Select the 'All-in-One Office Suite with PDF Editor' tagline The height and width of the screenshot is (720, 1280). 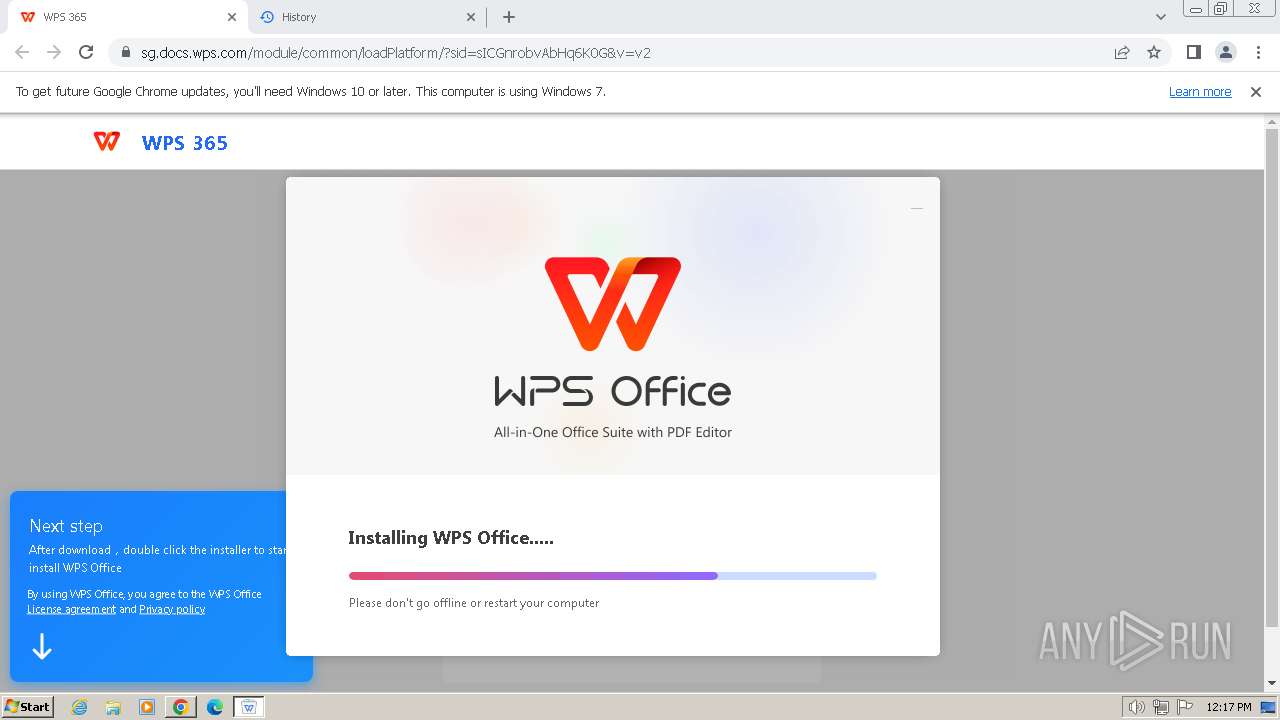pos(613,433)
